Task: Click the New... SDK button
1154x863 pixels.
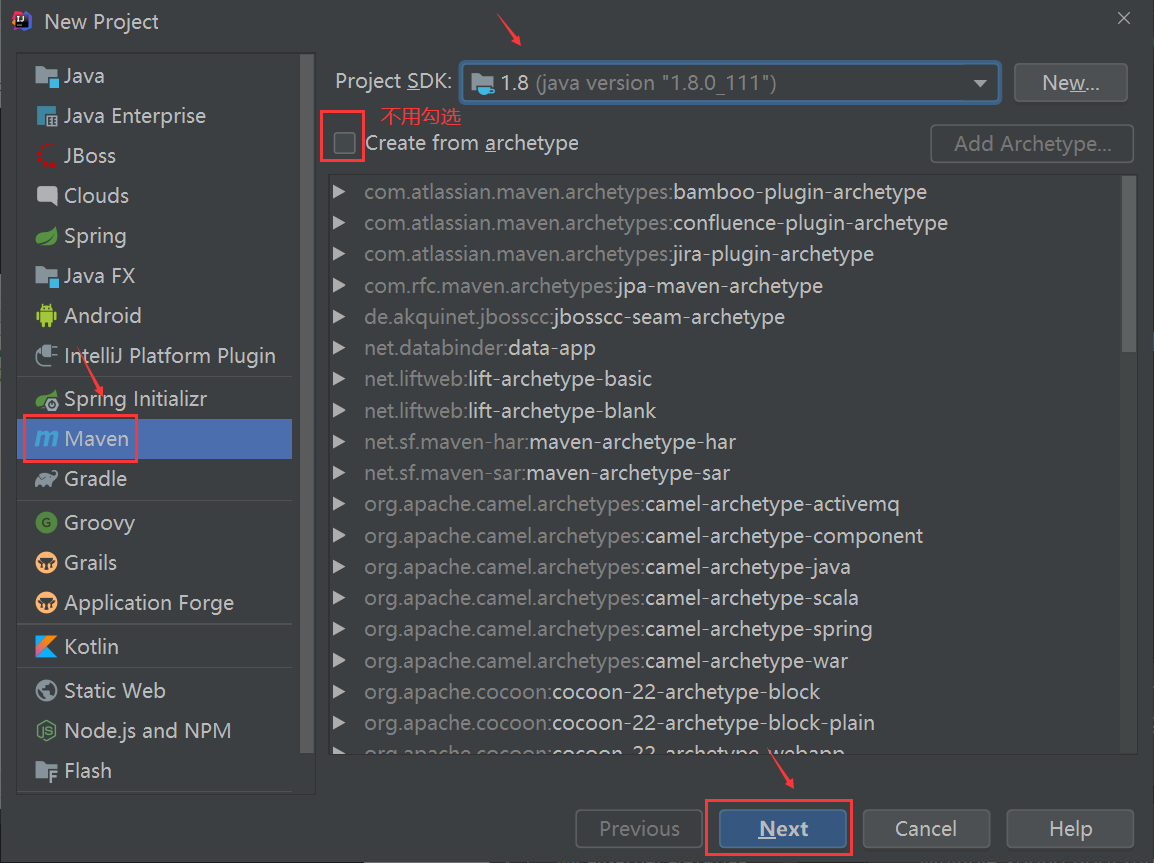Action: 1070,83
